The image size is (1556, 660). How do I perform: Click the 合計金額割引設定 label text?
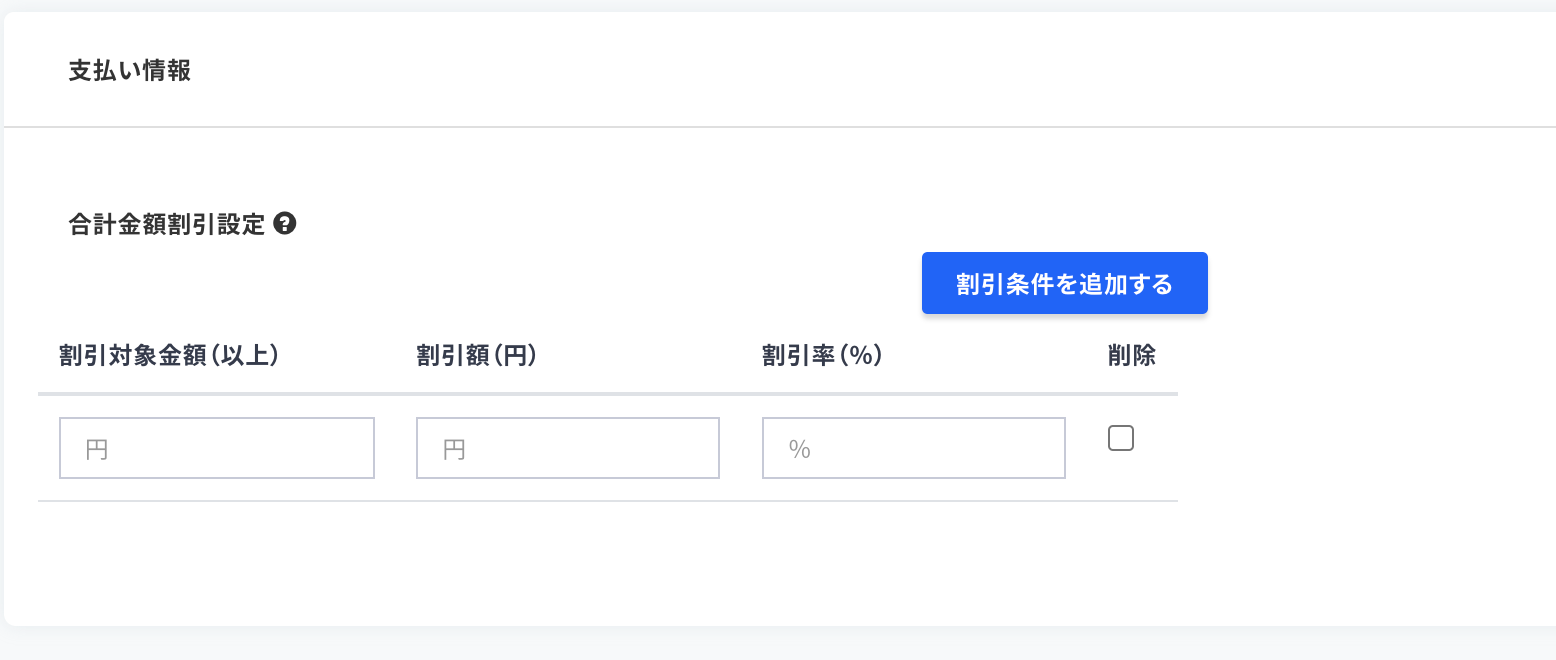click(166, 224)
